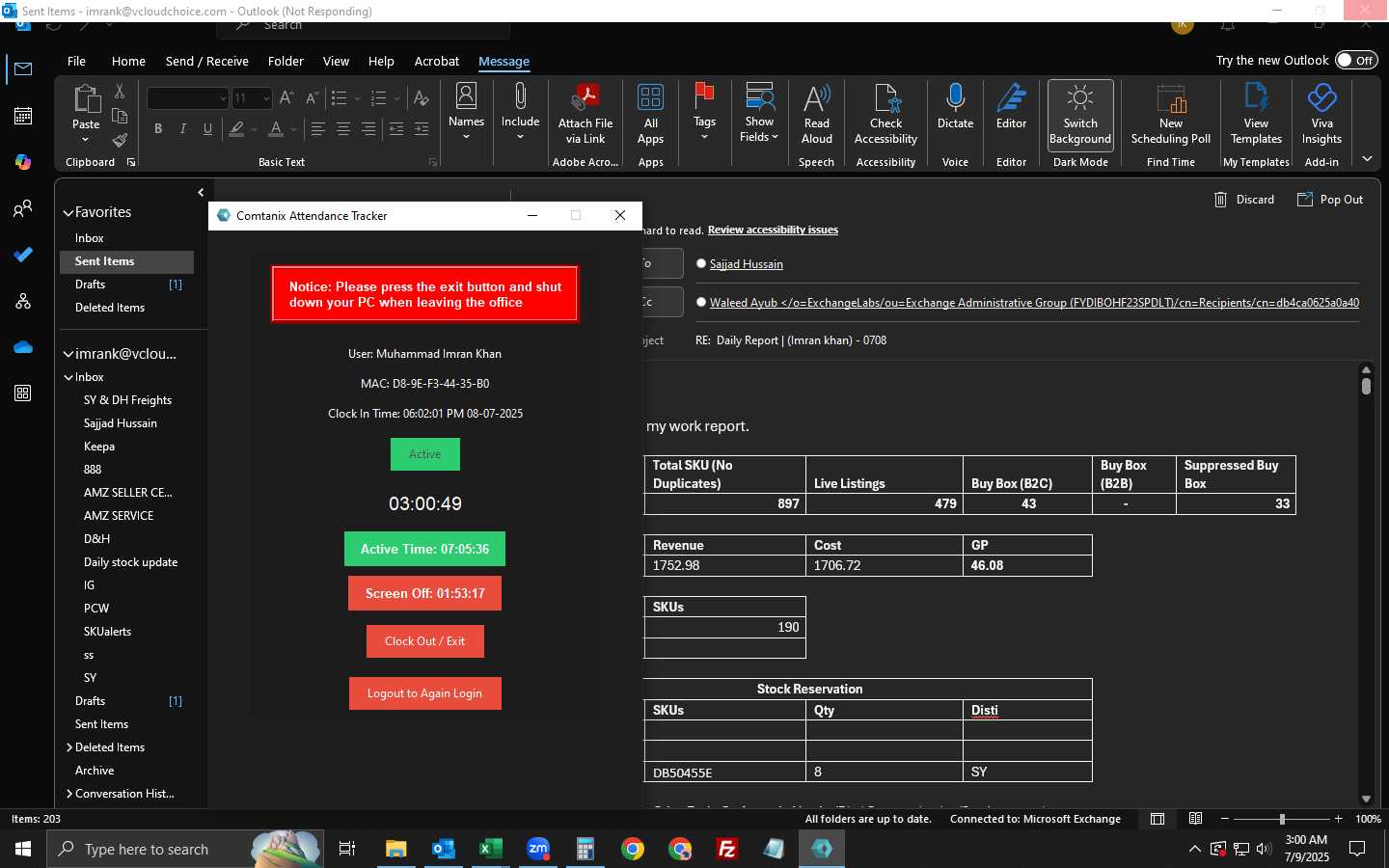Open the Sent Items folder in Favorites
1389x868 pixels.
[x=126, y=261]
